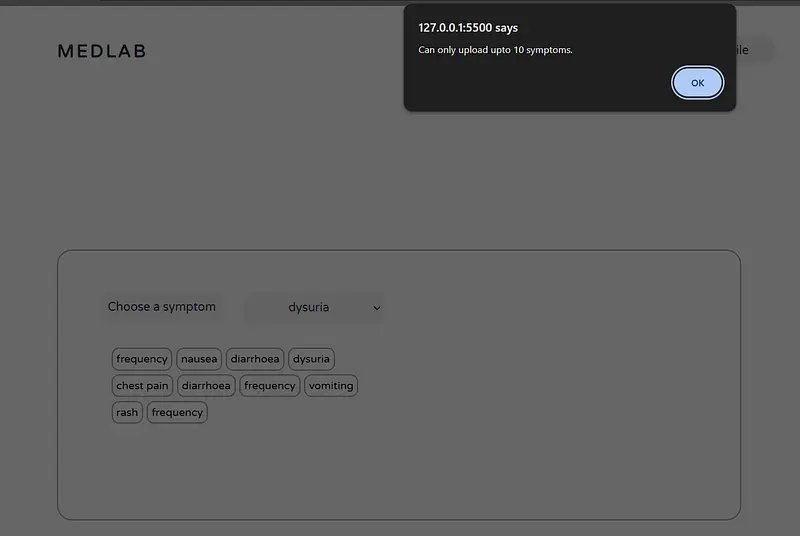This screenshot has height=536, width=800.
Task: Click the MEDLAB logo
Action: coord(101,51)
